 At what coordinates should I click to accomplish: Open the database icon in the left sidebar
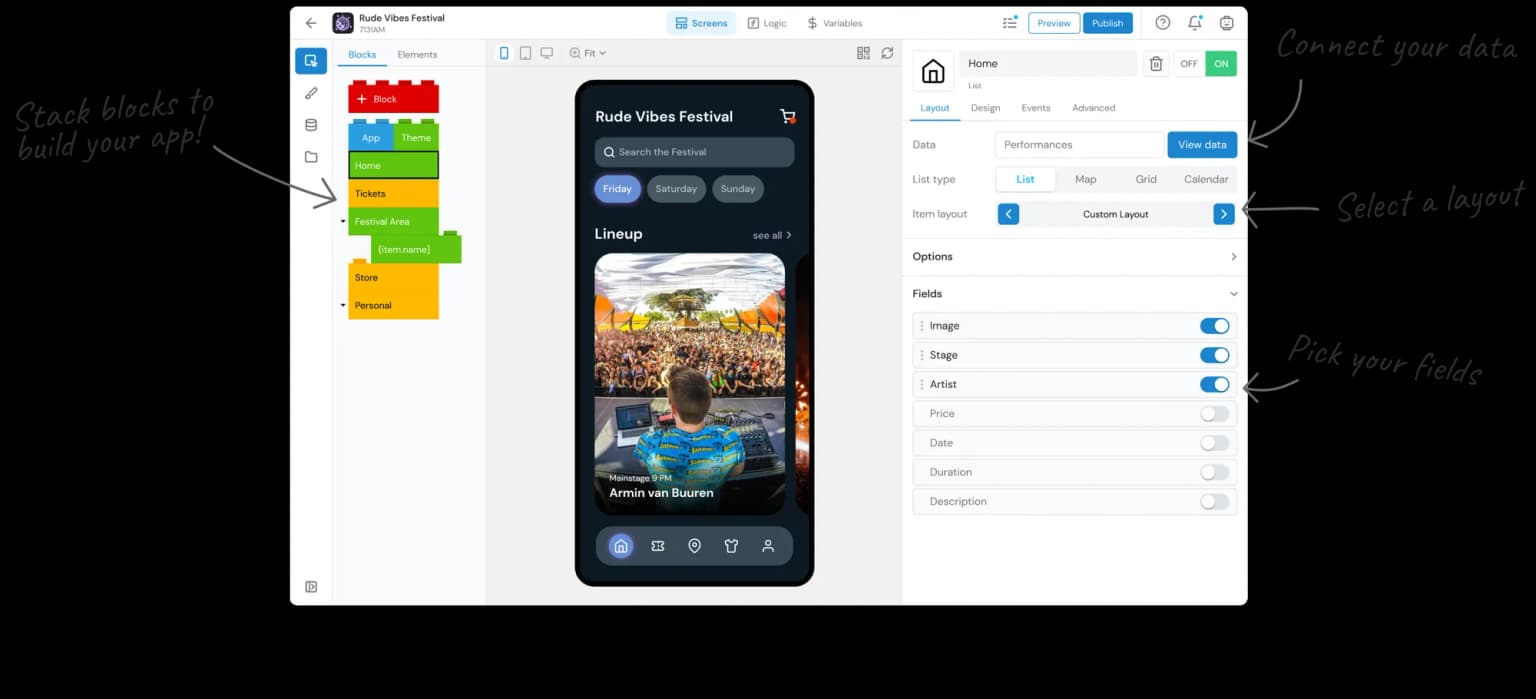pyautogui.click(x=310, y=125)
